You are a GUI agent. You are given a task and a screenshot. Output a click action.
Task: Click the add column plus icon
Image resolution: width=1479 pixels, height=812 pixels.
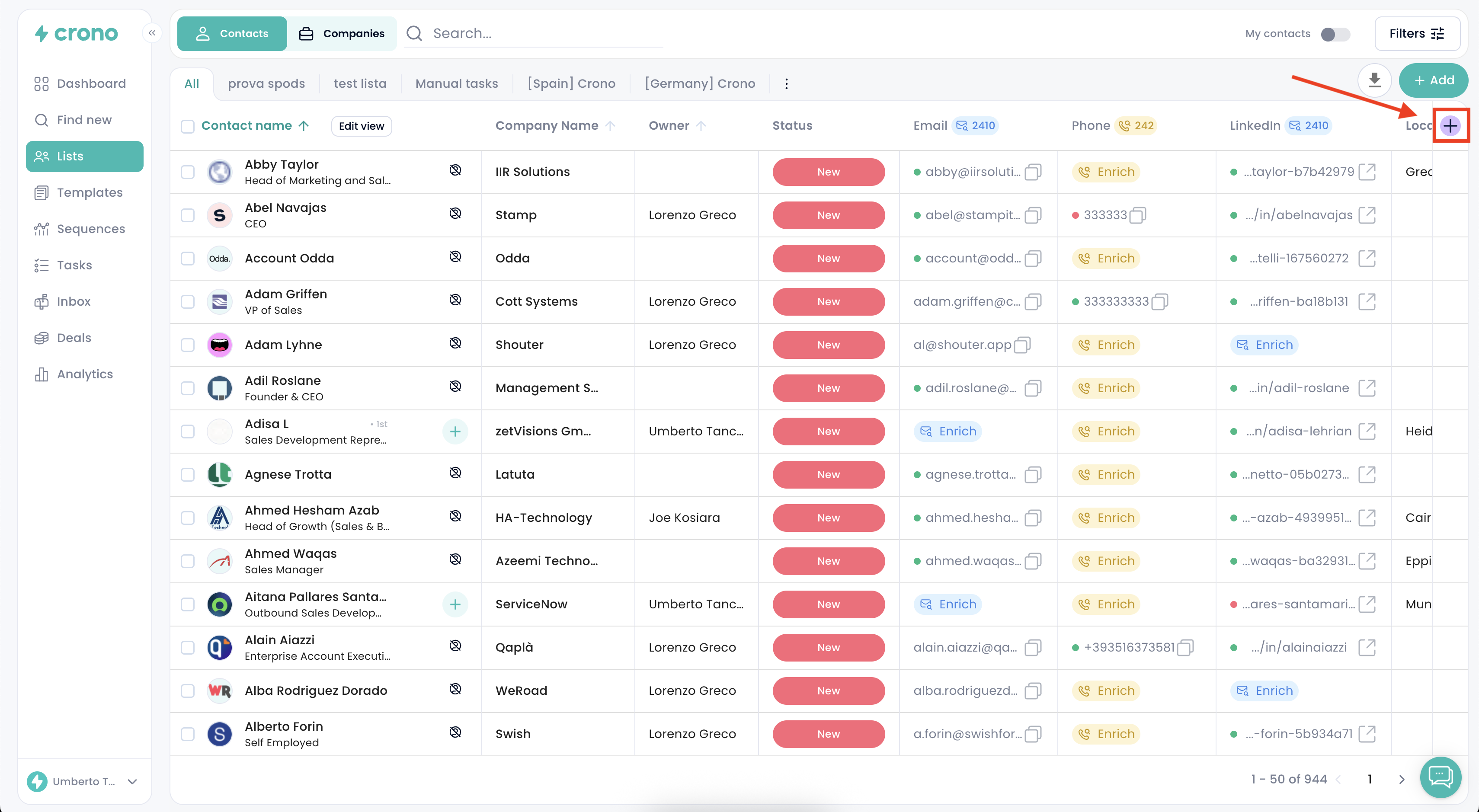pyautogui.click(x=1450, y=126)
